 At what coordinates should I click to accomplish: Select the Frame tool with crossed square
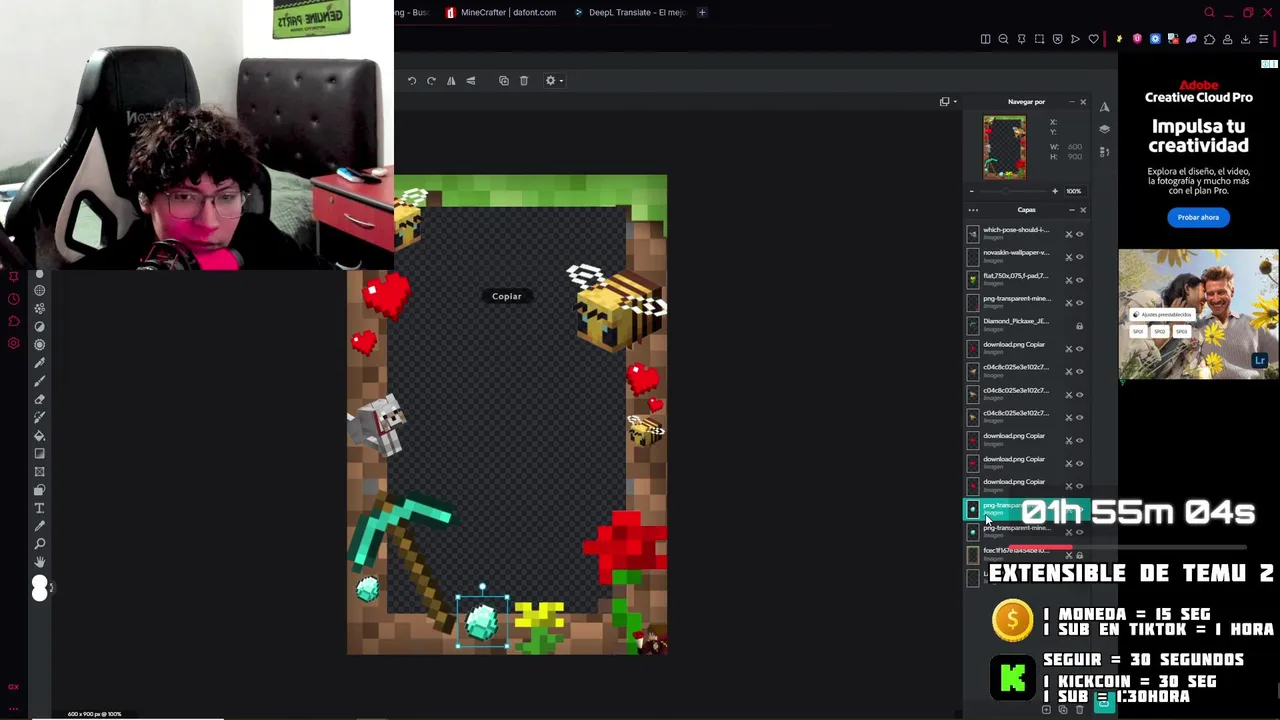(x=40, y=472)
